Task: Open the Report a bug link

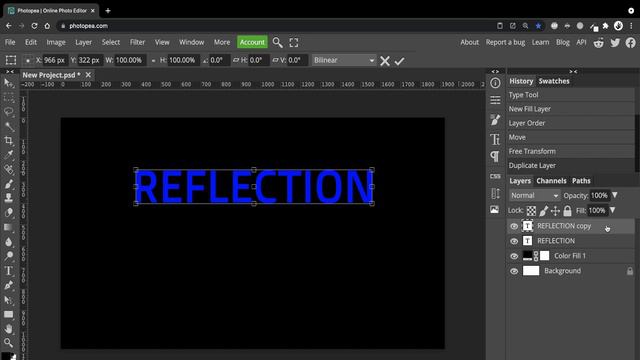Action: point(505,42)
